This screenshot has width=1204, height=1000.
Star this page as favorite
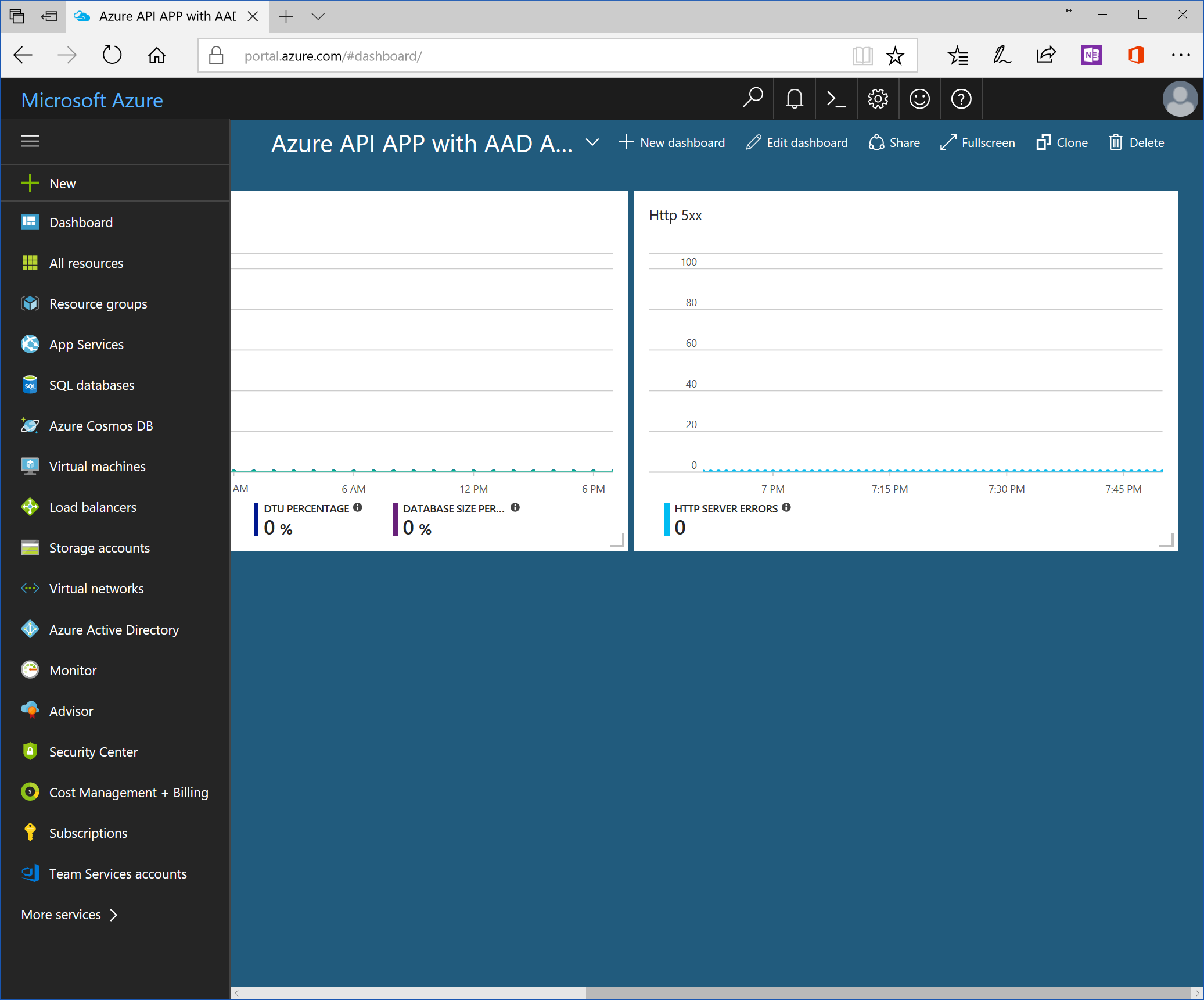pyautogui.click(x=895, y=56)
